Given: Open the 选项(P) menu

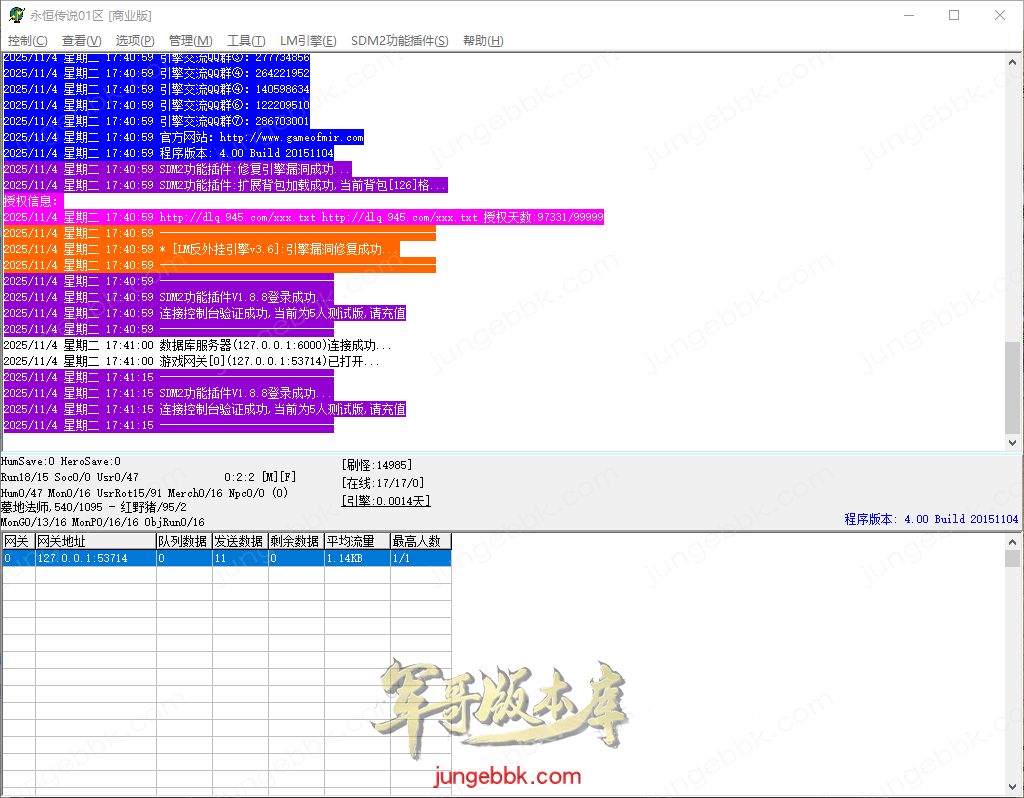Looking at the screenshot, I should 135,41.
